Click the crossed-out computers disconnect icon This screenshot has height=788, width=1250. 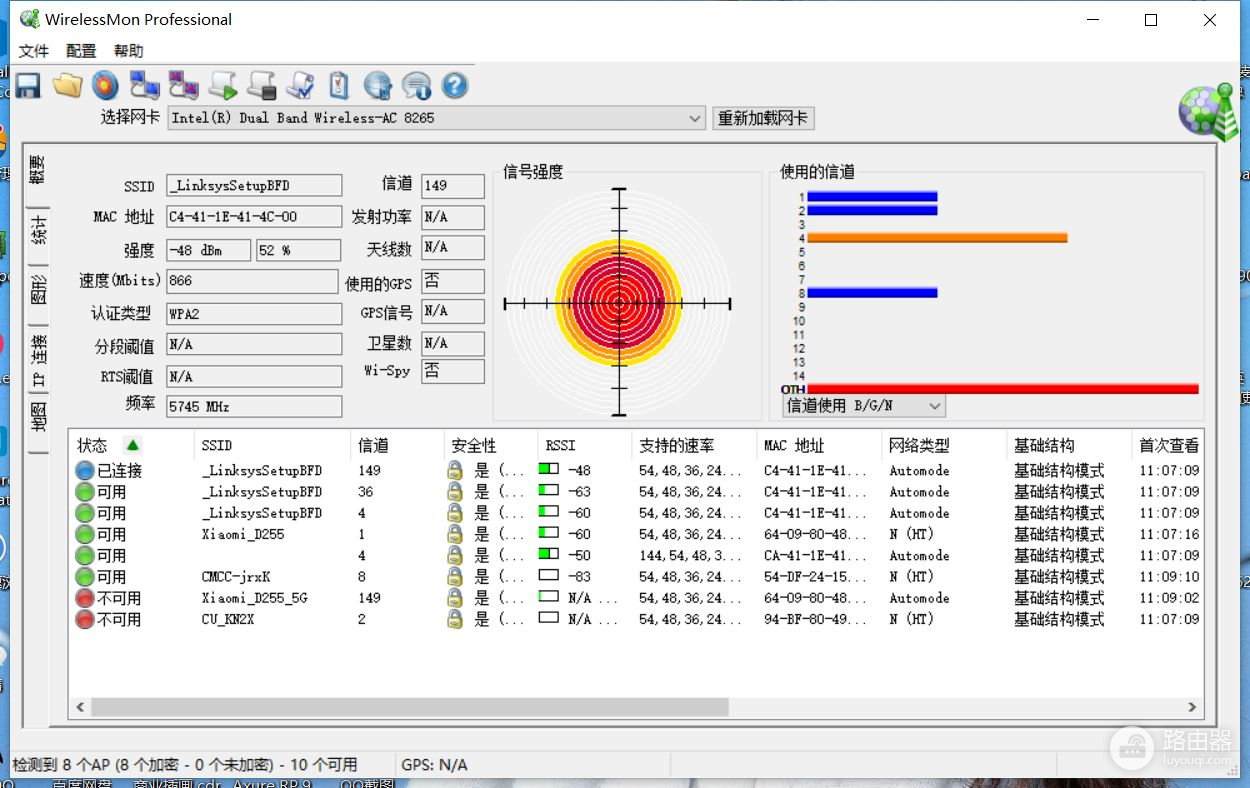(184, 86)
